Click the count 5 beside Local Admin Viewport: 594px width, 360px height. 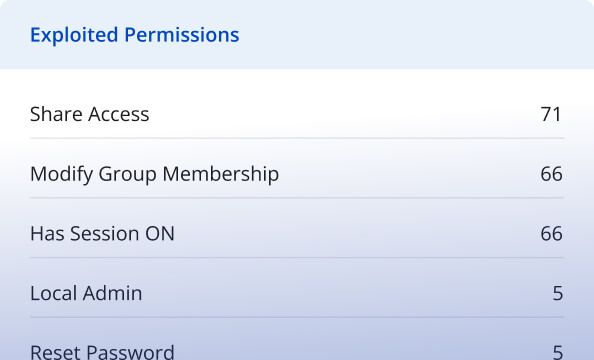[558, 293]
